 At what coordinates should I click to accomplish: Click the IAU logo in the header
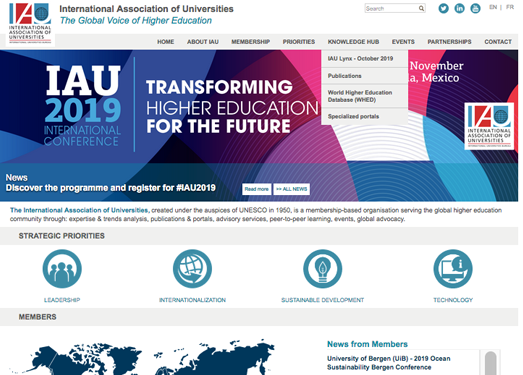(30, 23)
